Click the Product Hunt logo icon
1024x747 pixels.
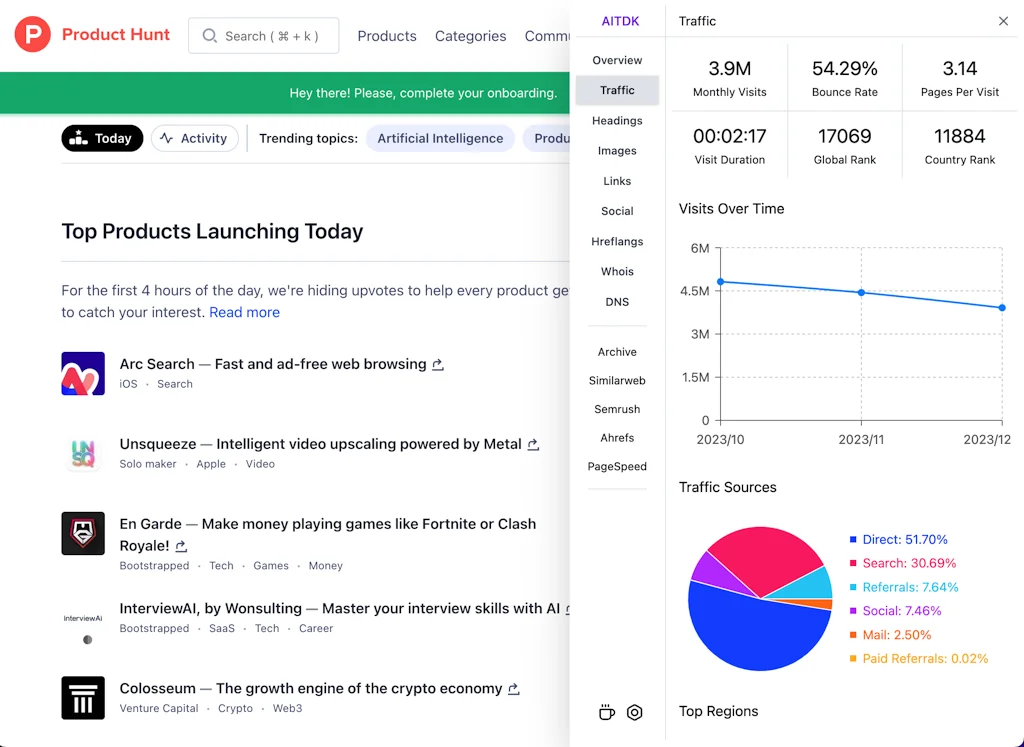(x=33, y=35)
